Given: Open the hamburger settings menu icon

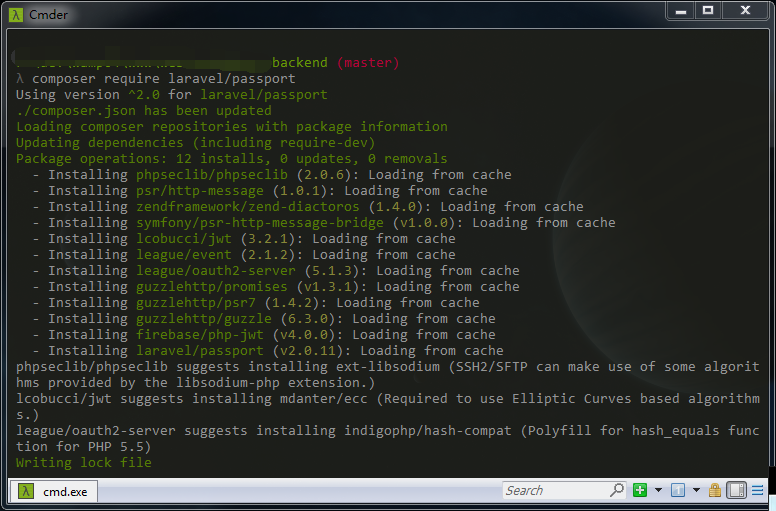Looking at the screenshot, I should 757,490.
